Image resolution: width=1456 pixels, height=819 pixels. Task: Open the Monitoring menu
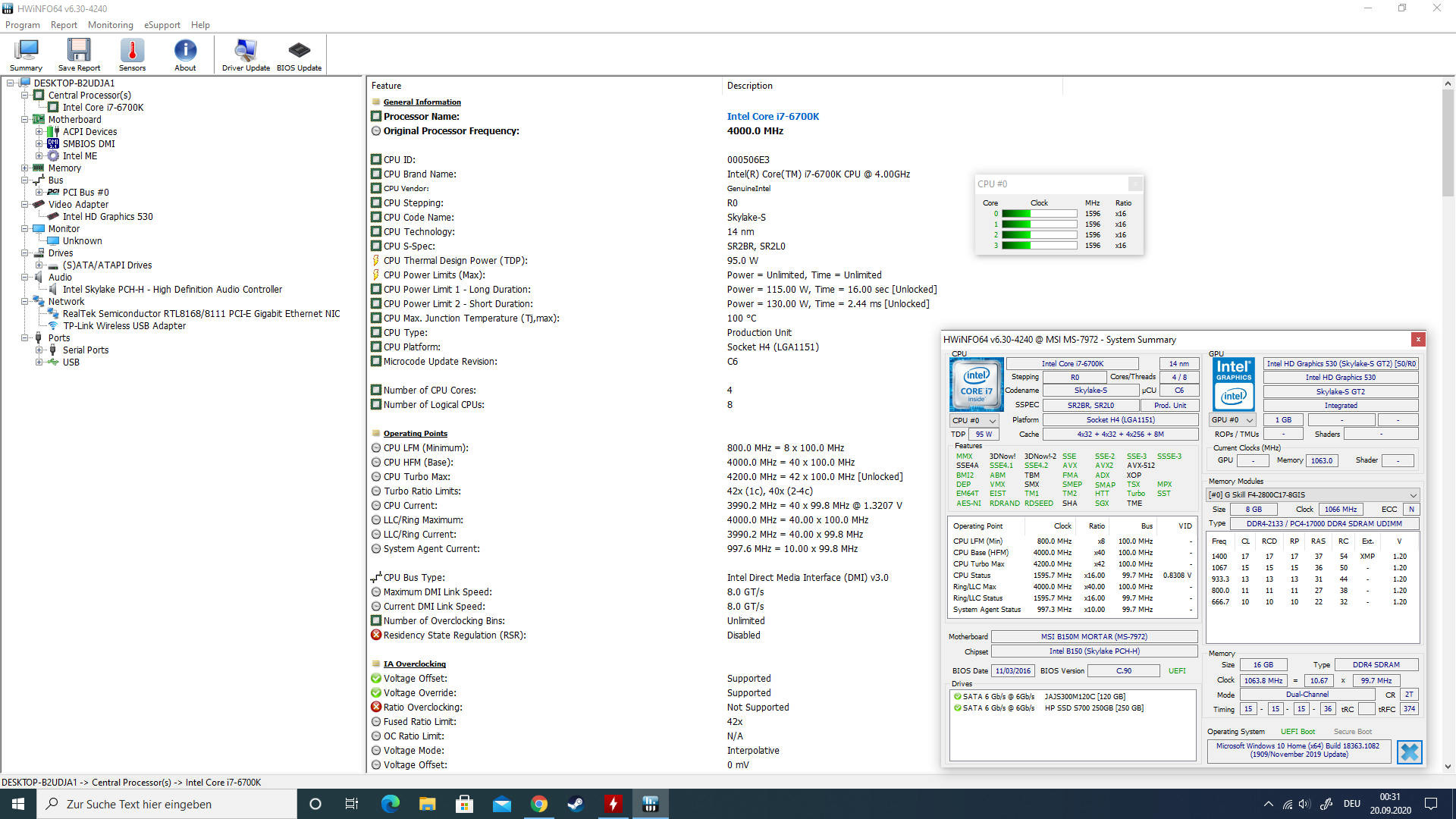click(110, 24)
